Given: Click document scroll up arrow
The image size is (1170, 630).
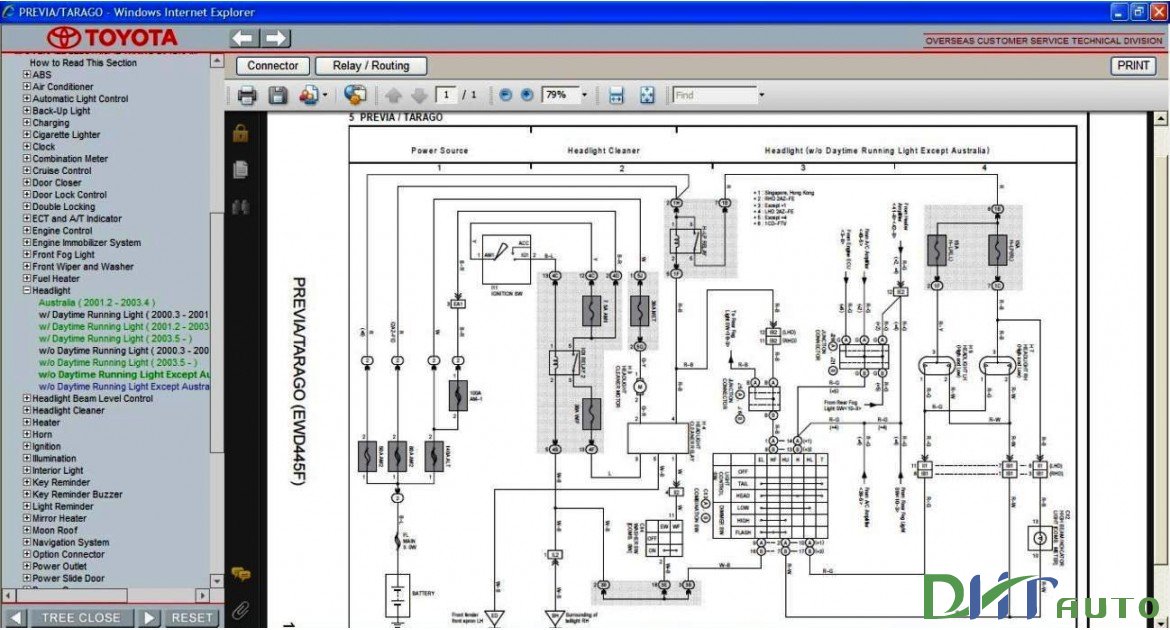Looking at the screenshot, I should (1160, 119).
